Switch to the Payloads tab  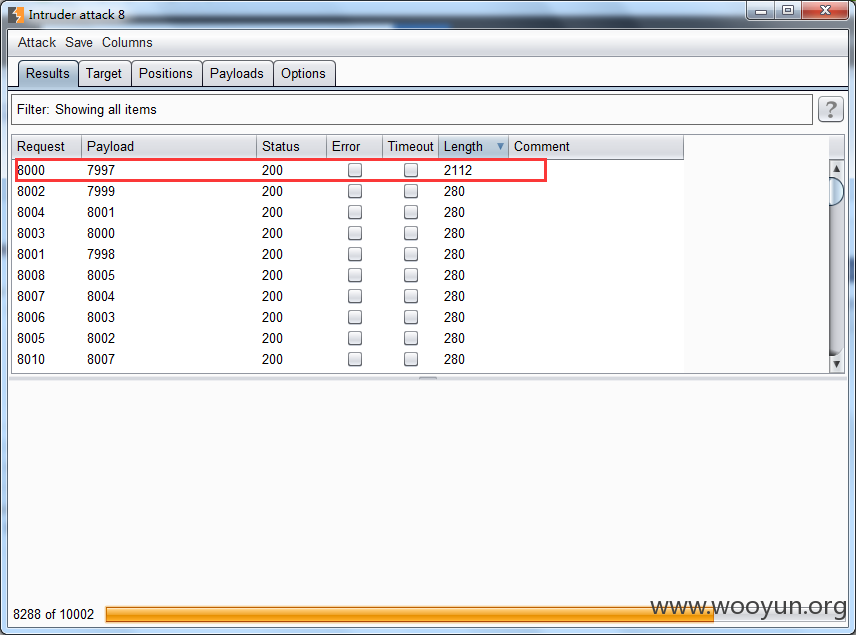tap(237, 74)
